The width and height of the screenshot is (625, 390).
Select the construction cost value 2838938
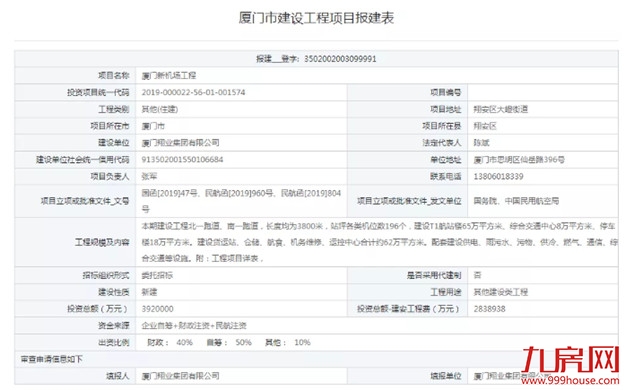coord(489,309)
